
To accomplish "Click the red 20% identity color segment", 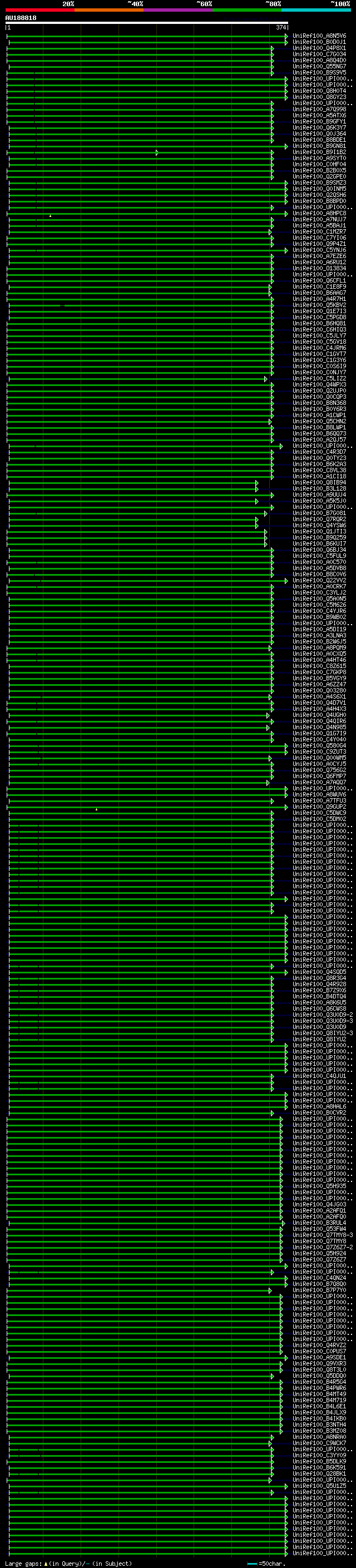I will tap(40, 11).
